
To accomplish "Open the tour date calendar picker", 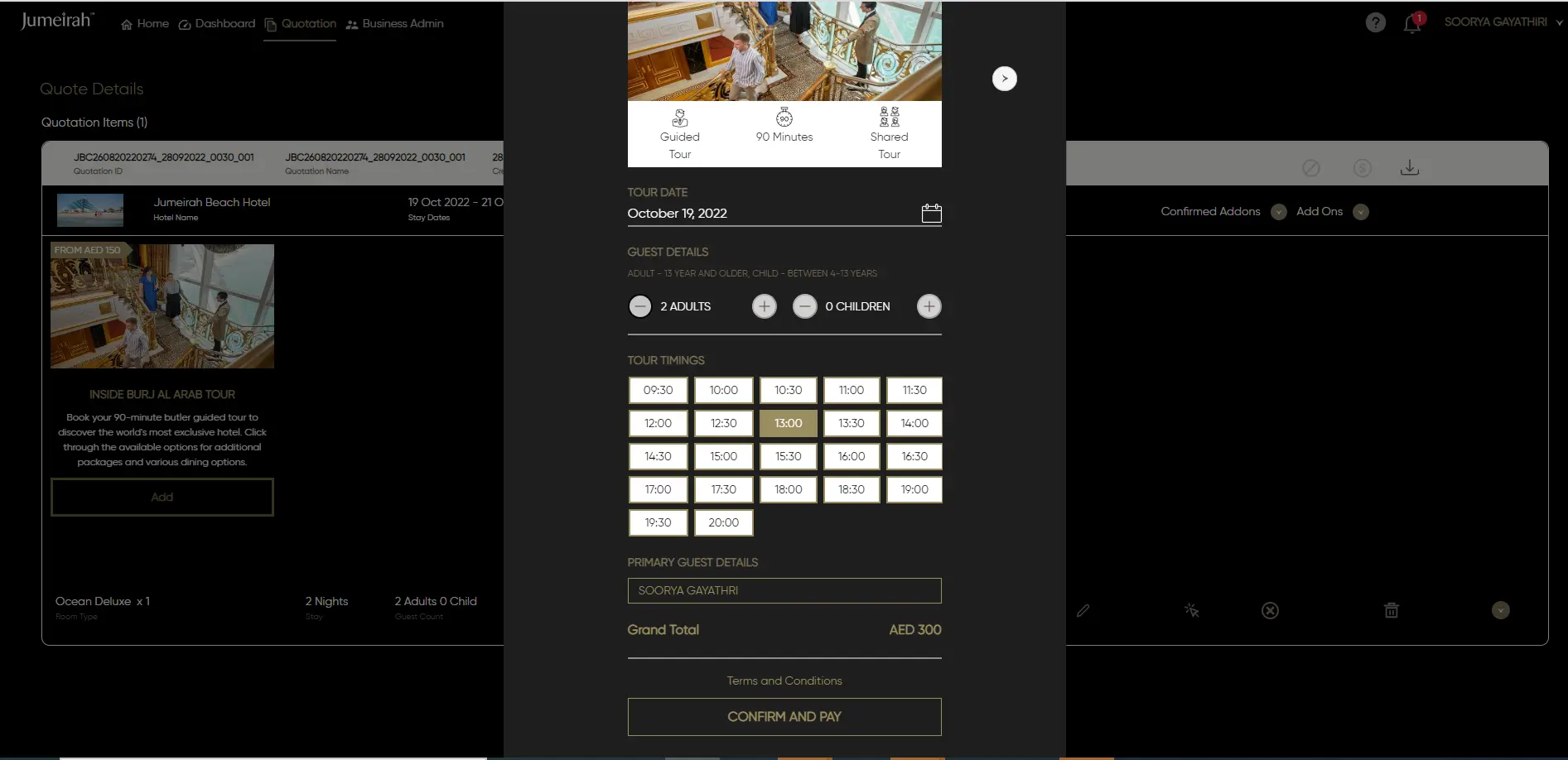I will click(x=931, y=214).
